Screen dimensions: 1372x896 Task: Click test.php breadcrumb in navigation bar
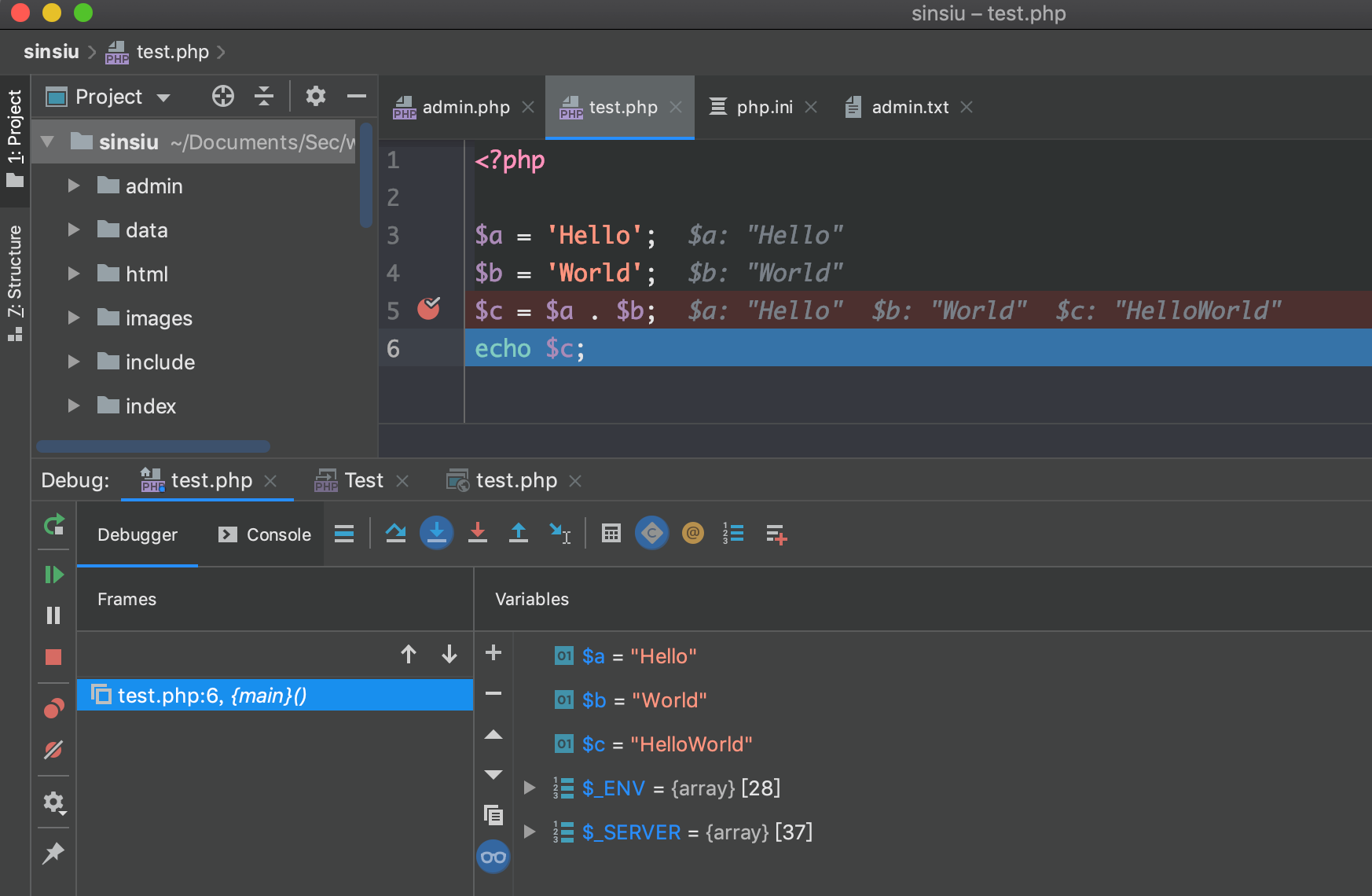pyautogui.click(x=158, y=52)
